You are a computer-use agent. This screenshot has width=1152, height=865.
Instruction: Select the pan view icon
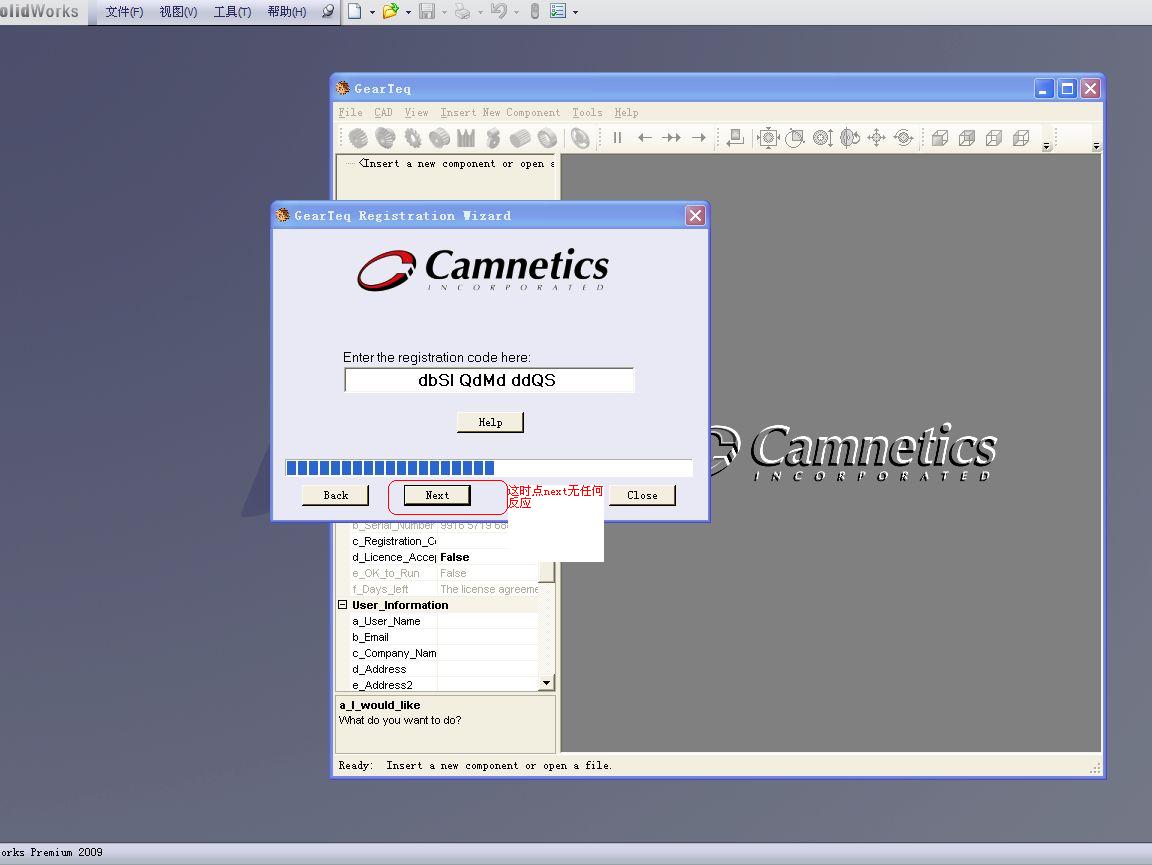pos(876,137)
